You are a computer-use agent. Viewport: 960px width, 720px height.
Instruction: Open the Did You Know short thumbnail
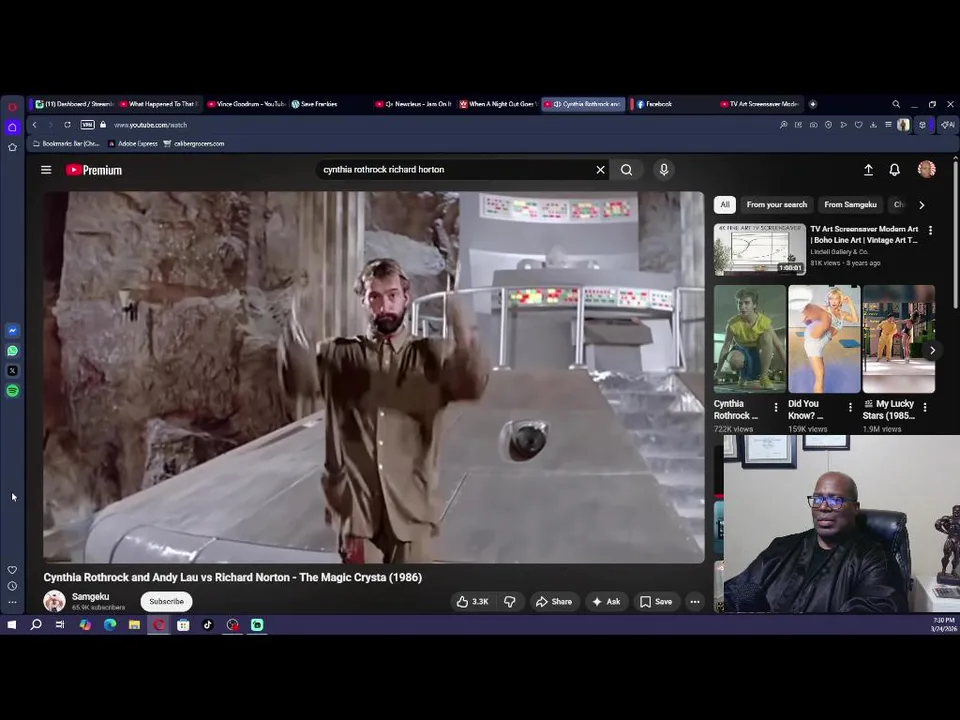coord(824,339)
